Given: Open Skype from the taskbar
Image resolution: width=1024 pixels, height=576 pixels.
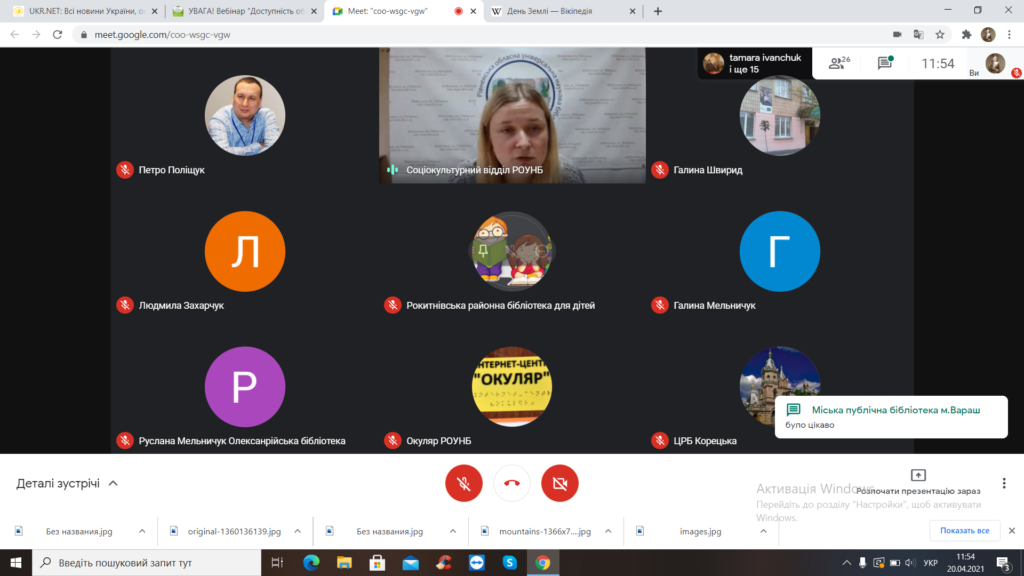Looking at the screenshot, I should pos(509,564).
